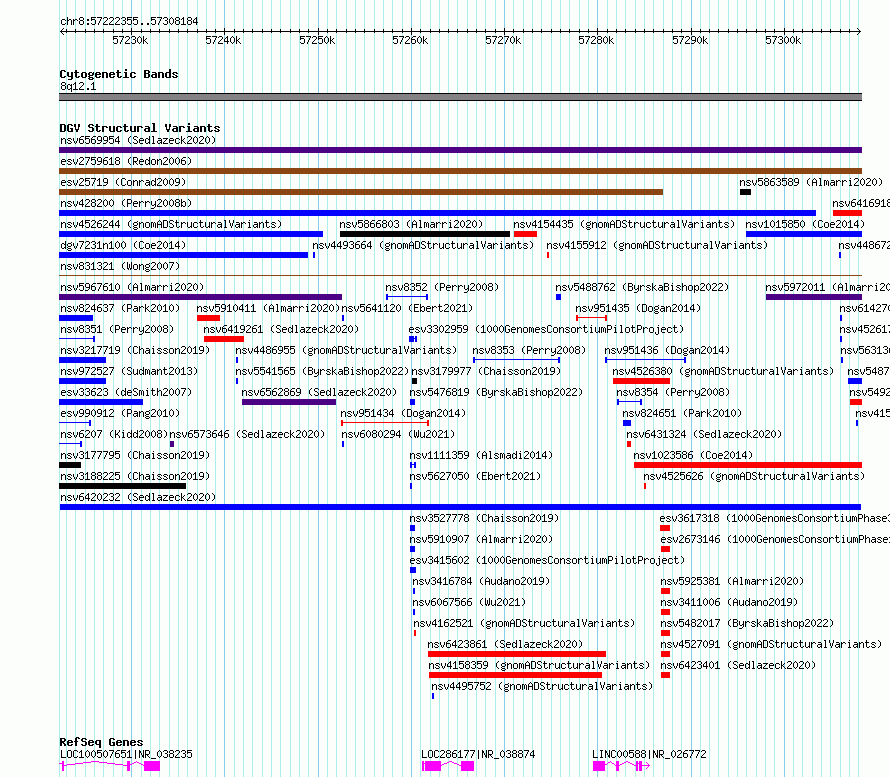This screenshot has width=890, height=777.
Task: Select the esv33623 (deSmith2007) label
Action: (x=126, y=392)
